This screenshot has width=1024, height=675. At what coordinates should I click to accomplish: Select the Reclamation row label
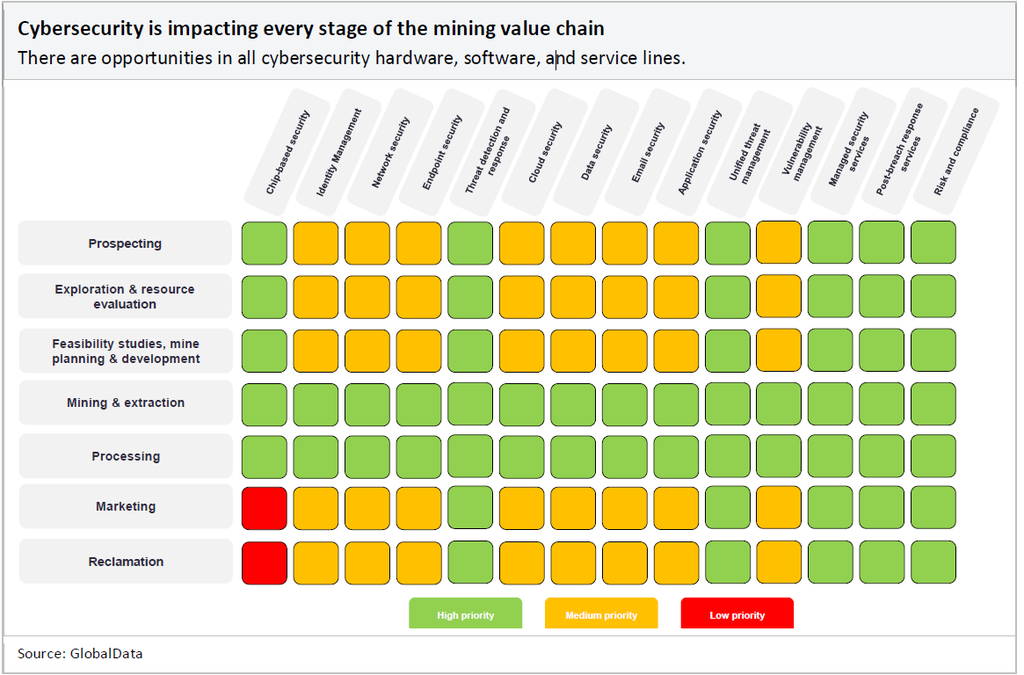point(125,562)
